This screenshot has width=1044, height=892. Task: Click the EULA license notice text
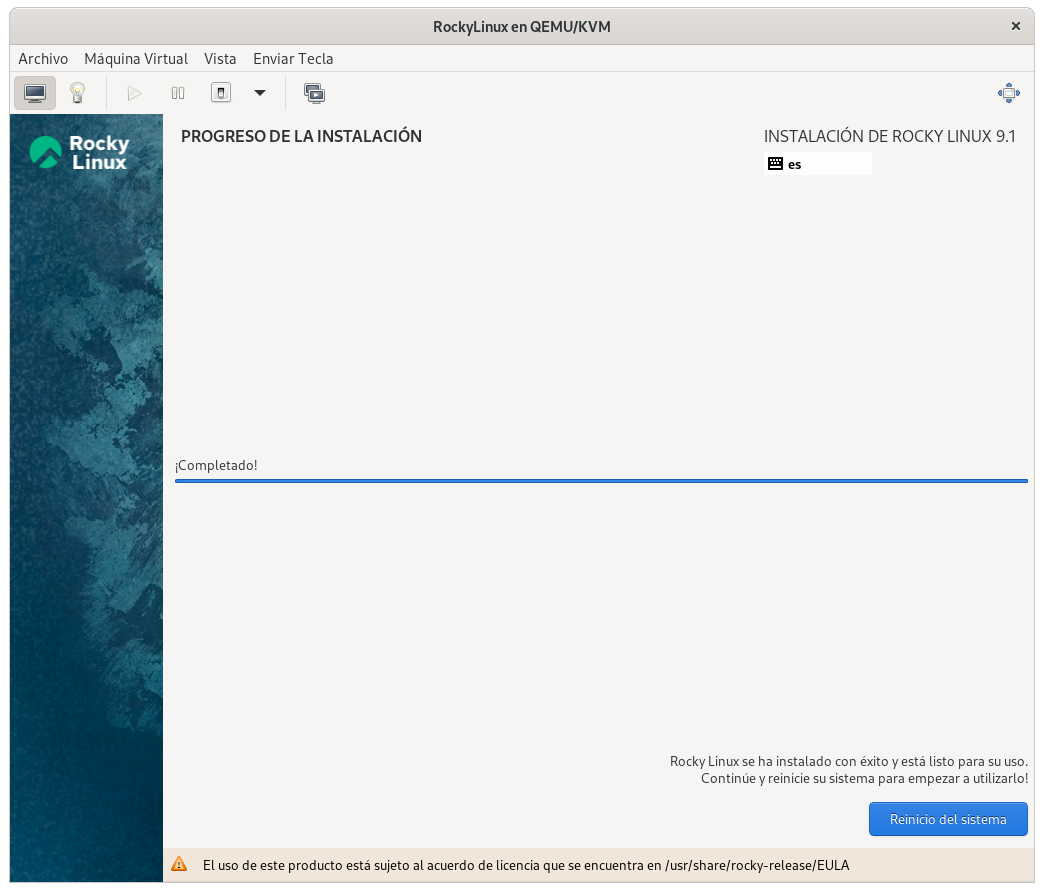pyautogui.click(x=526, y=864)
